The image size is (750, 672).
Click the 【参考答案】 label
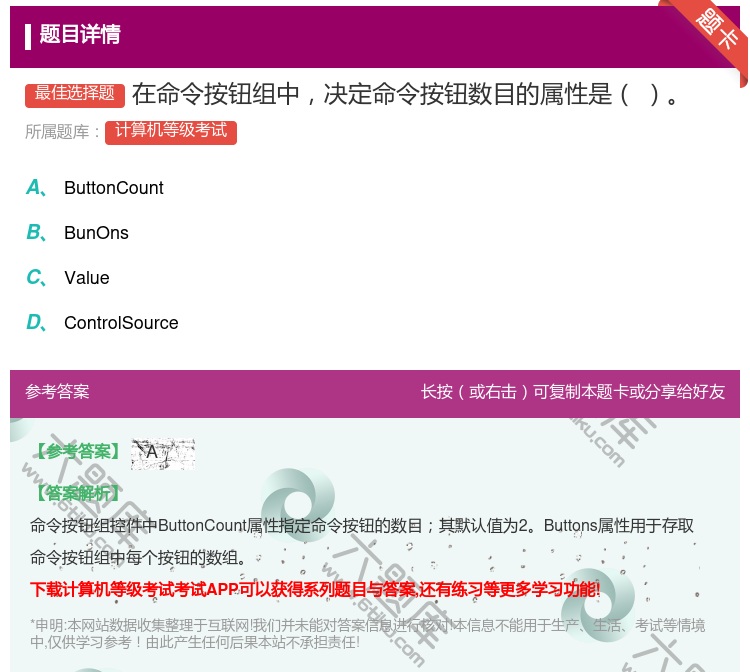tap(78, 452)
